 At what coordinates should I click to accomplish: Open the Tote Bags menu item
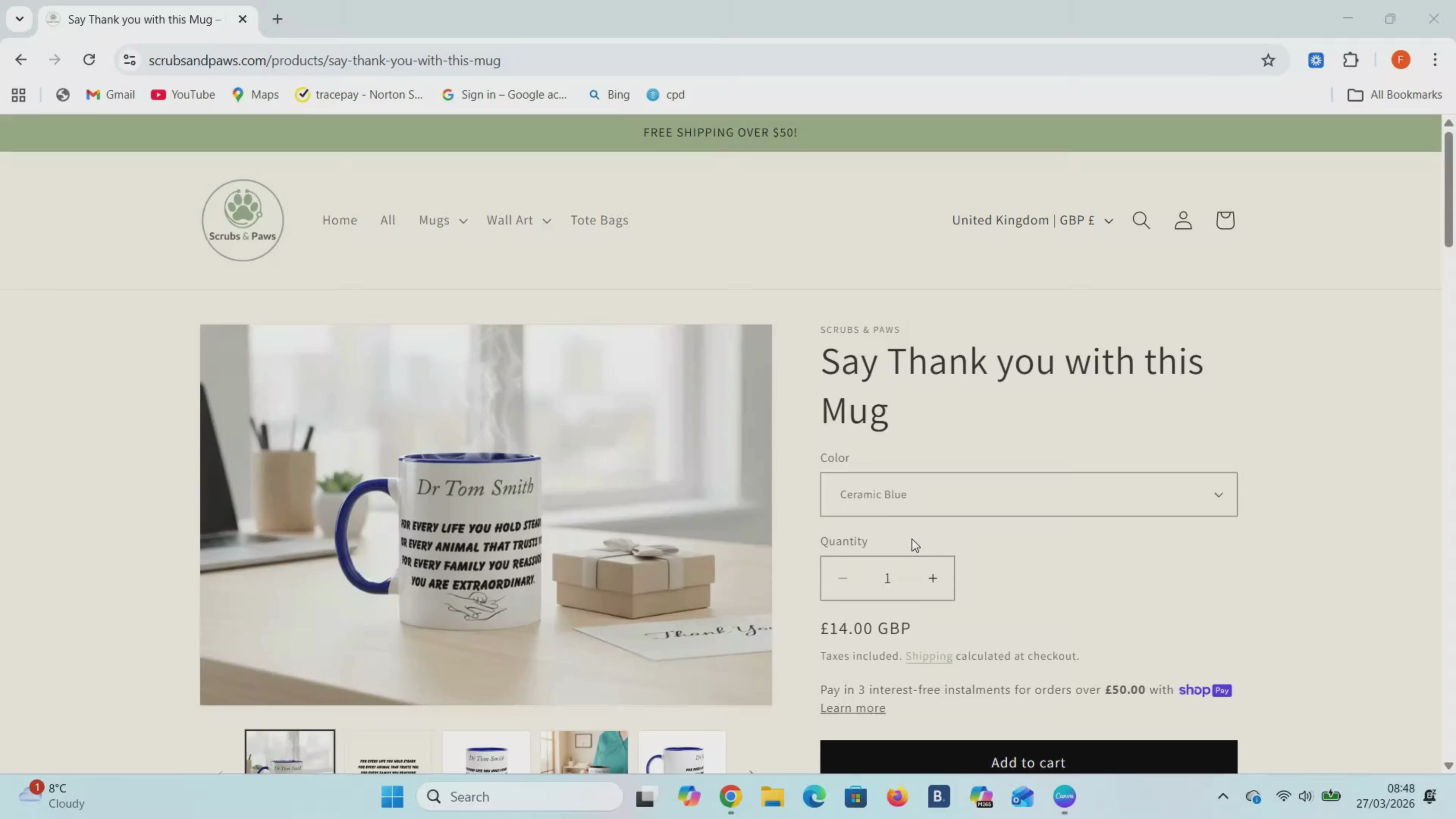[599, 220]
